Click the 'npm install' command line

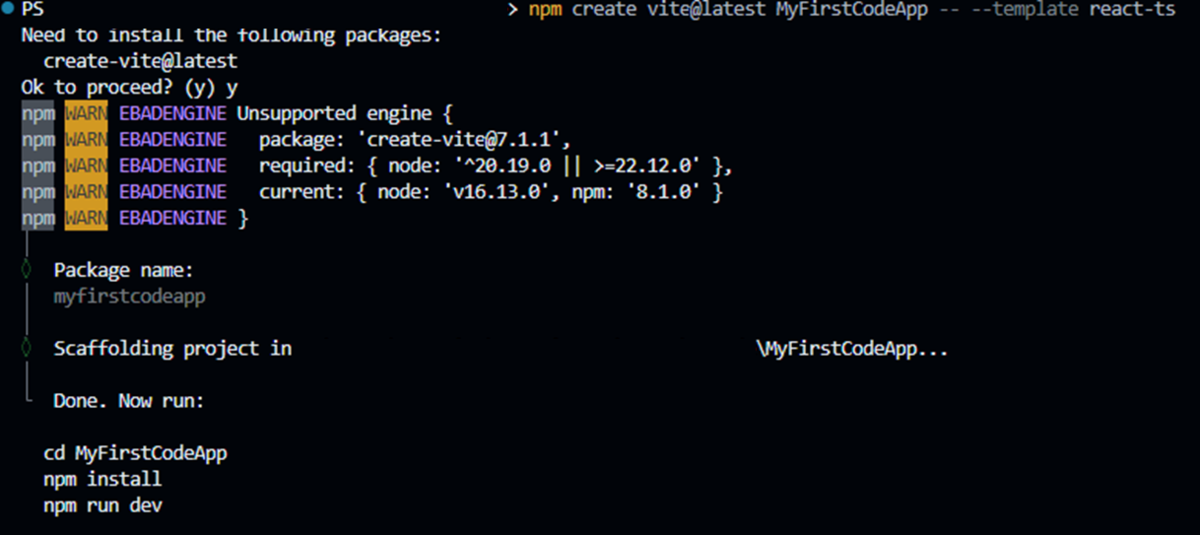pyautogui.click(x=102, y=479)
